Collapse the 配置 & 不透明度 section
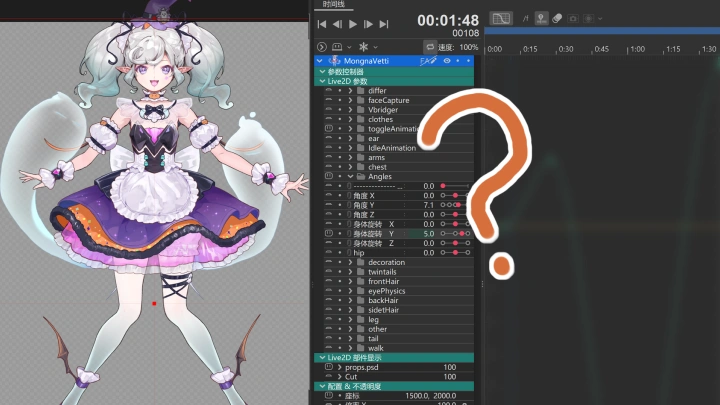The image size is (720, 405). click(x=322, y=387)
